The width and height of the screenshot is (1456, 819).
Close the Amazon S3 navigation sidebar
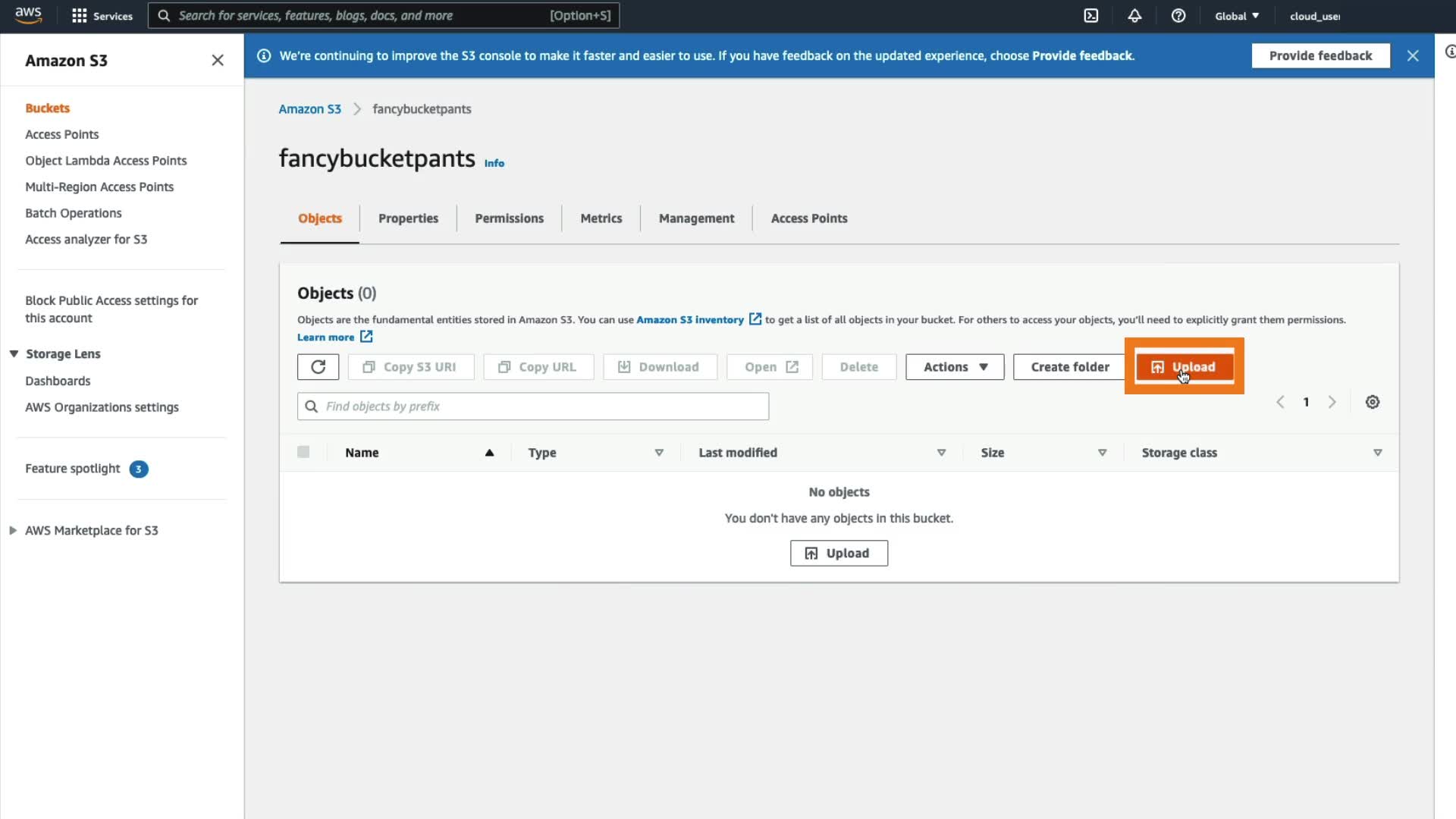[218, 60]
